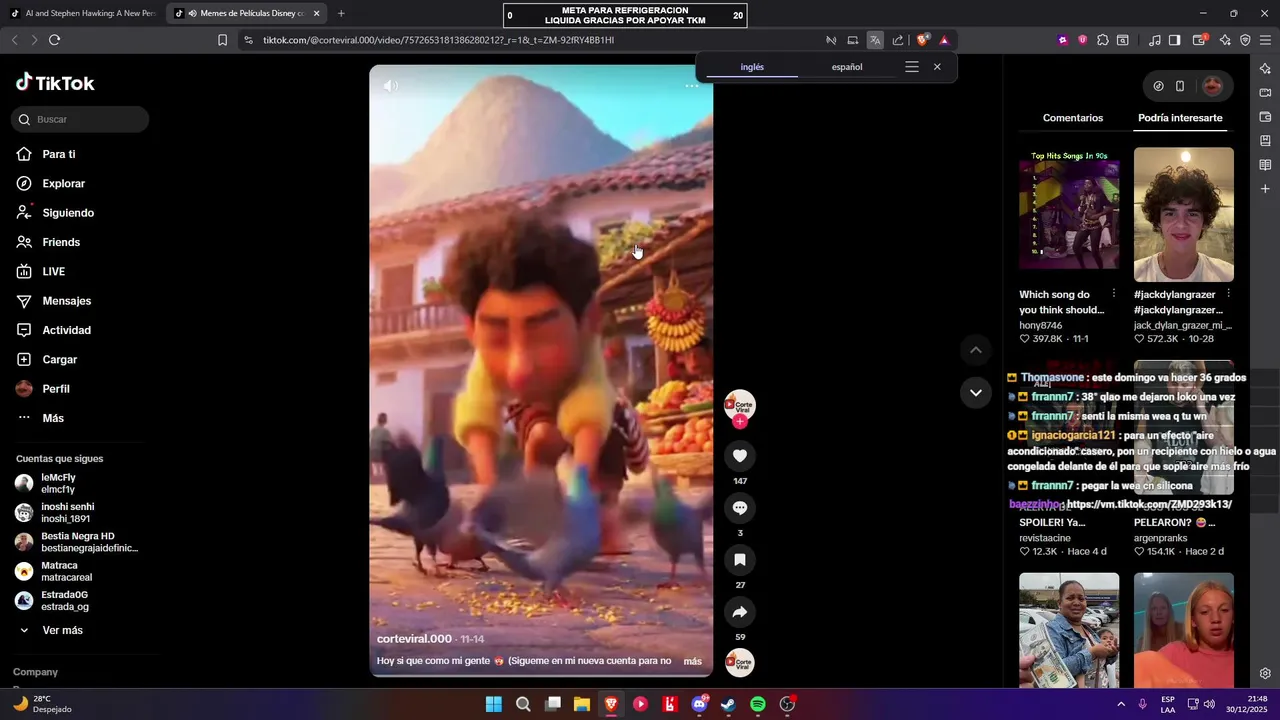Click the Buscar search field
Screen dimensions: 1280x720
click(80, 120)
